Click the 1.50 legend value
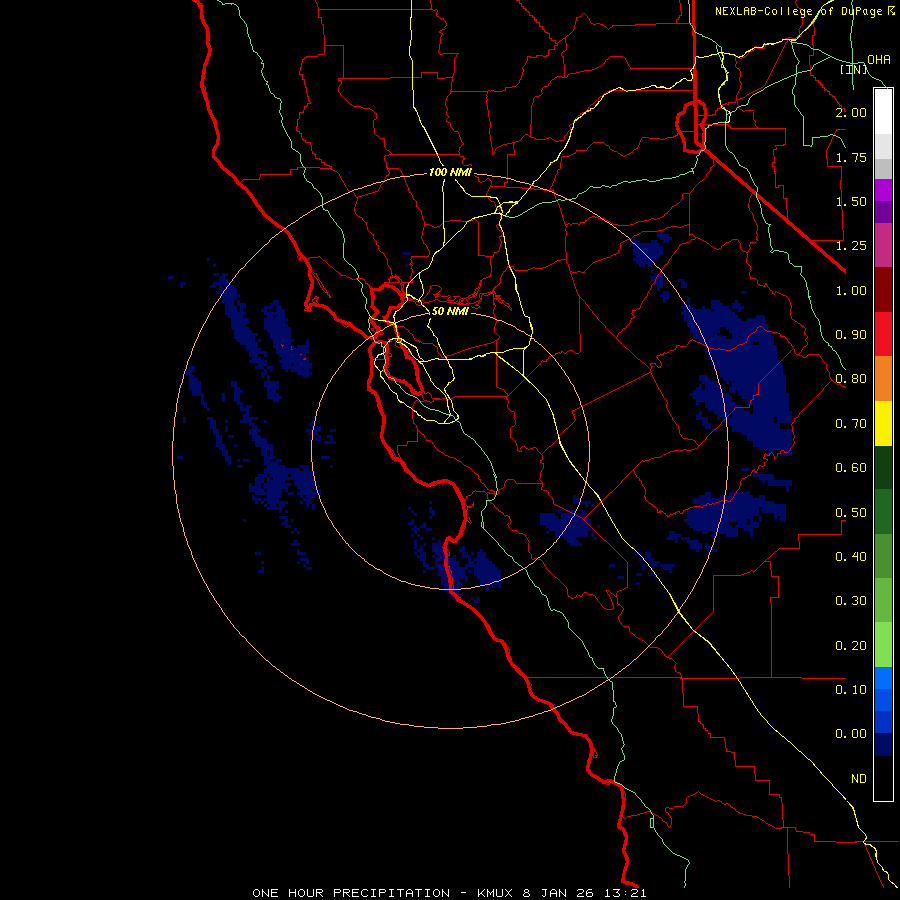Screen dimensions: 900x900 click(x=851, y=201)
